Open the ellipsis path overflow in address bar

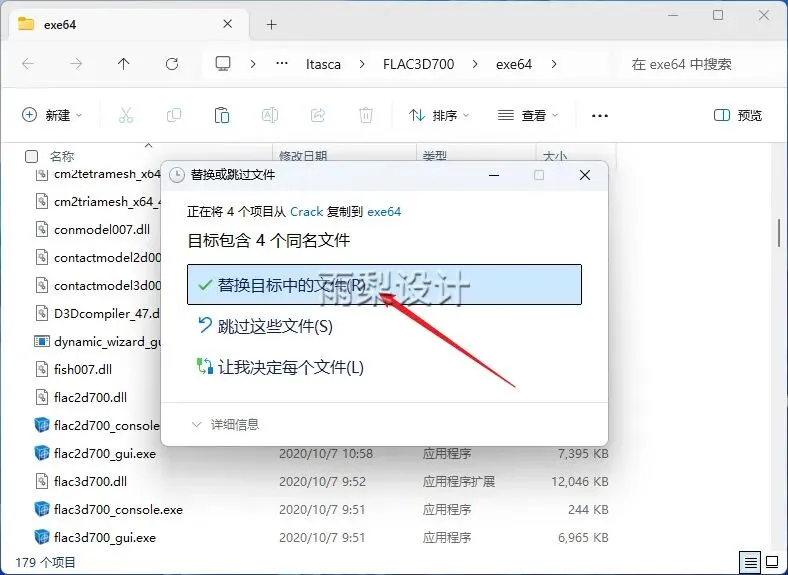point(282,64)
